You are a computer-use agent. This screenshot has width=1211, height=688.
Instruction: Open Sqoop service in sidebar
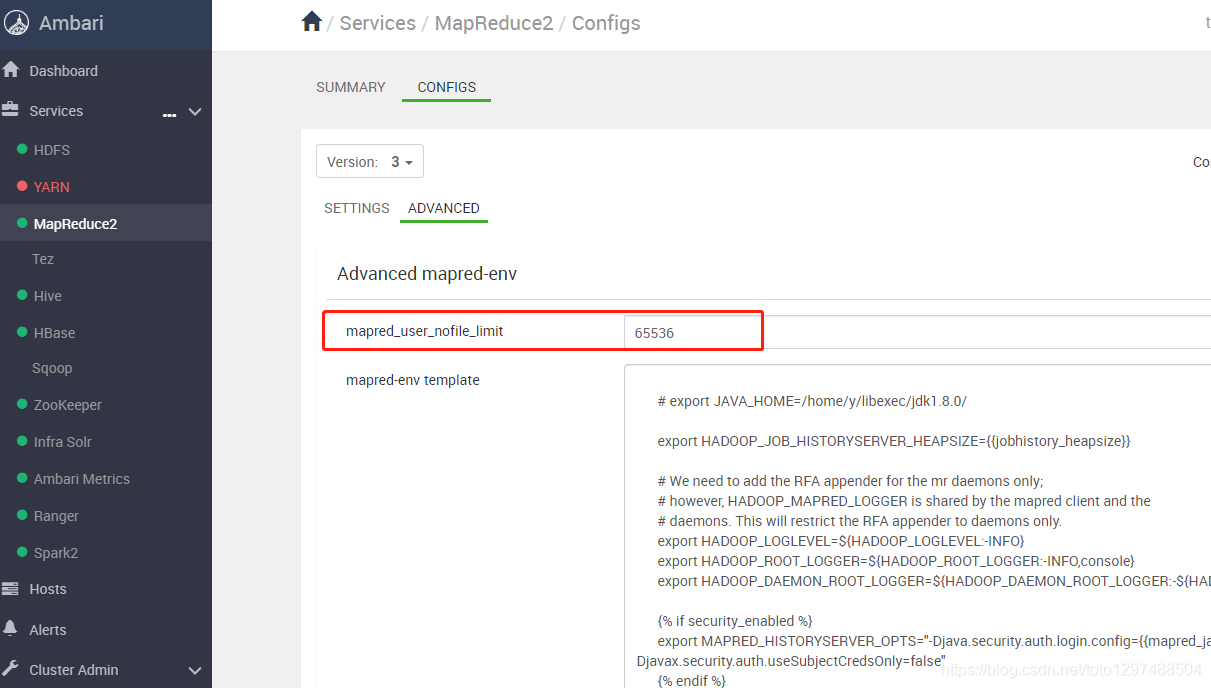point(52,368)
